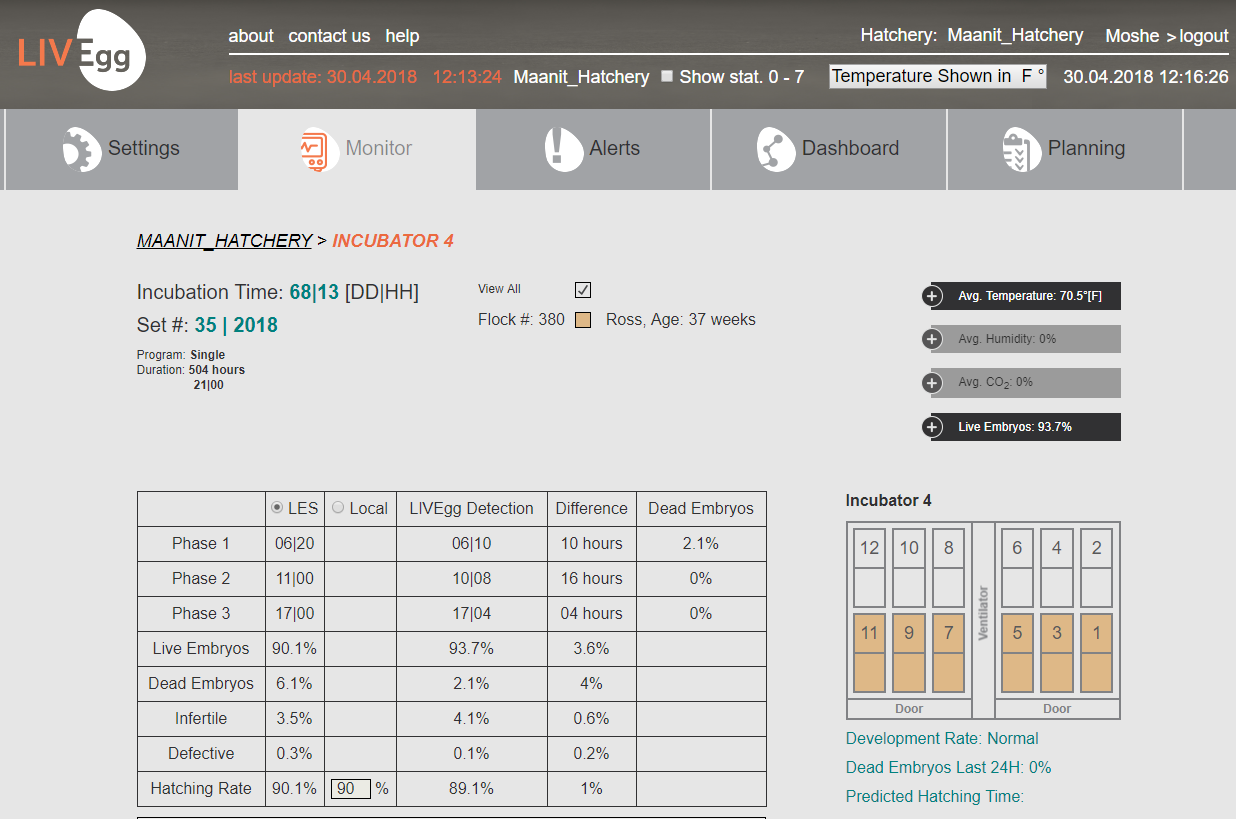Click the '16 hours' difference cell

pos(592,579)
